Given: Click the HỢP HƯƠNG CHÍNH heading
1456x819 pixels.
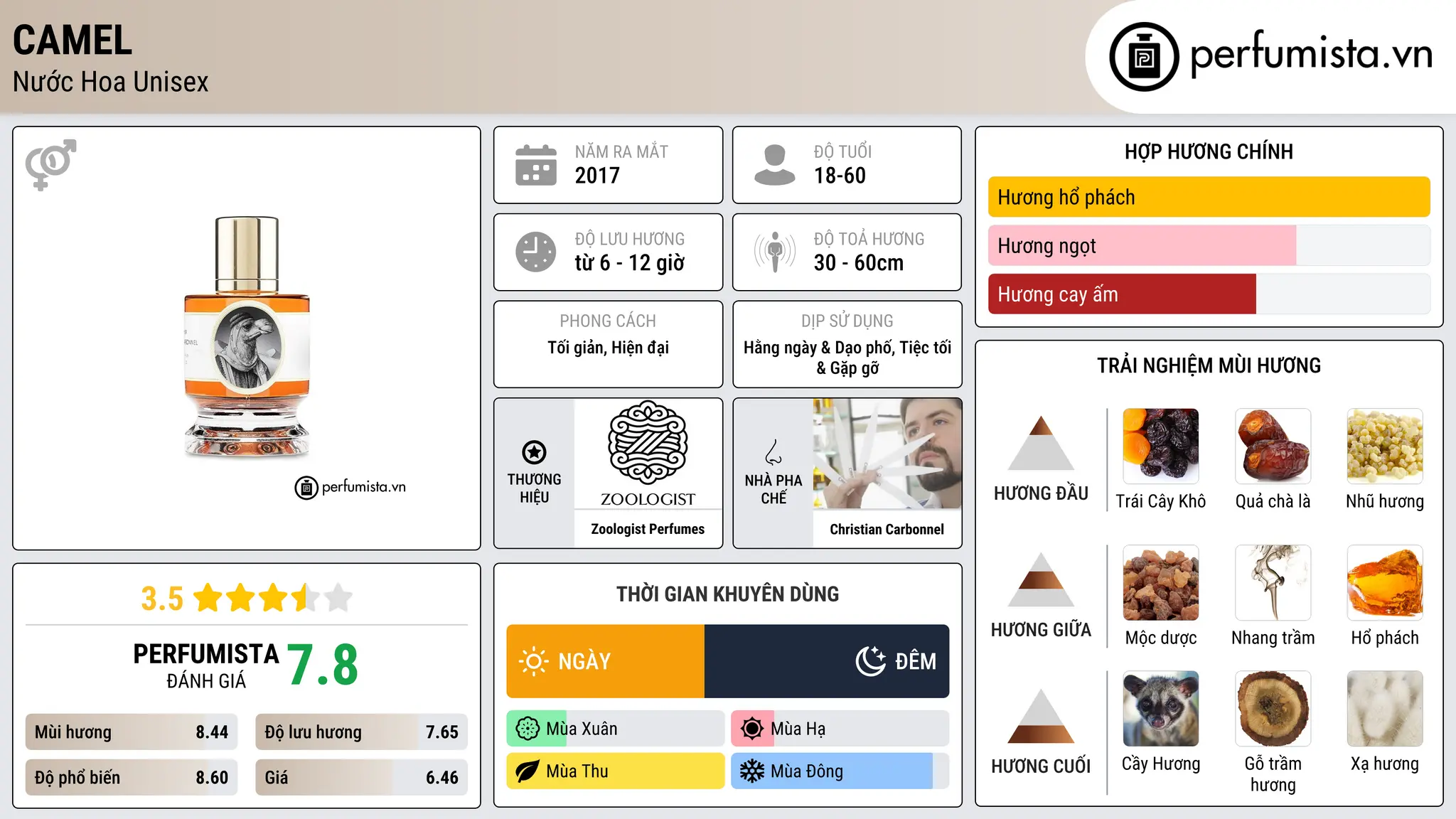Looking at the screenshot, I should (1209, 151).
